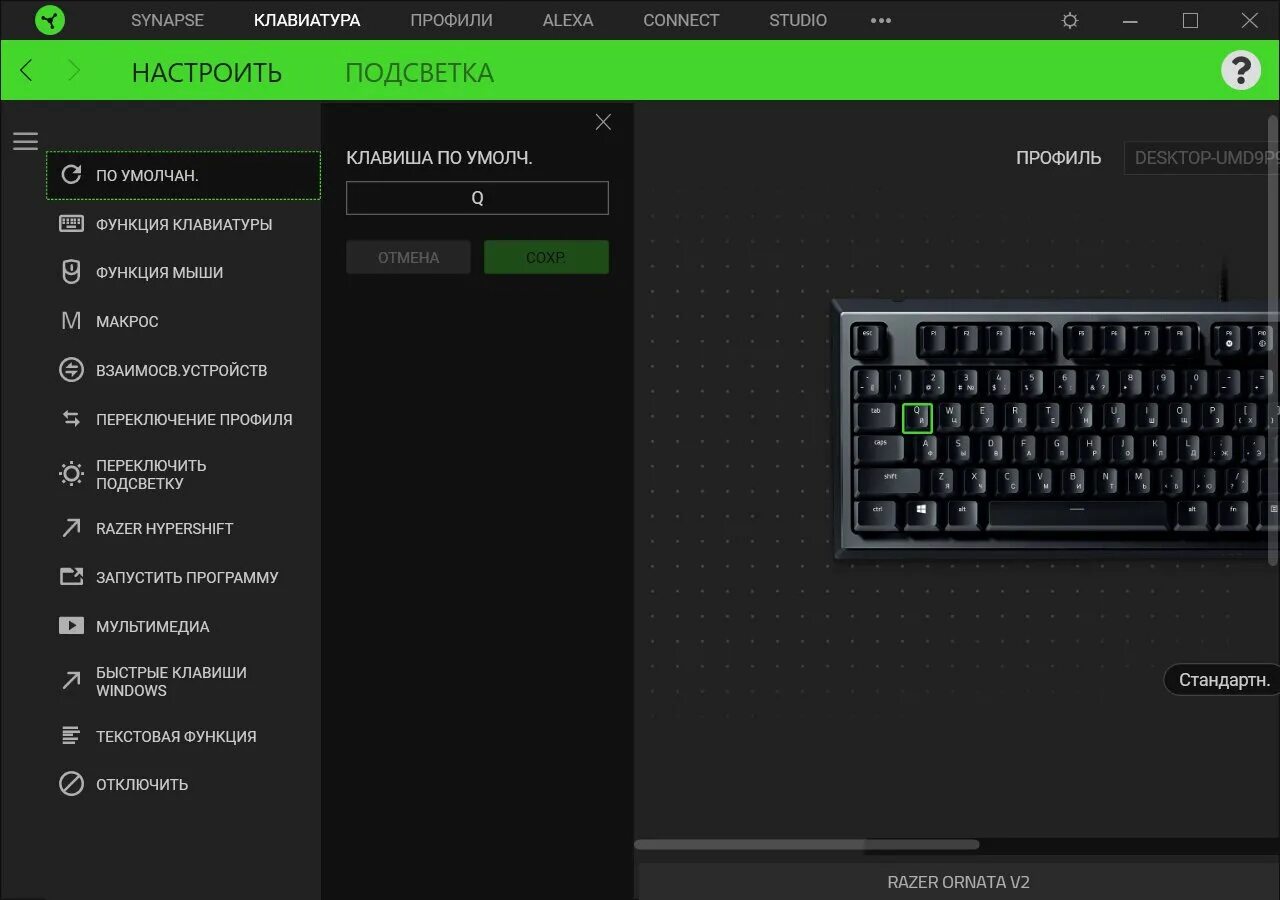Click the esc key on keyboard image
The width and height of the screenshot is (1280, 900).
pos(868,340)
